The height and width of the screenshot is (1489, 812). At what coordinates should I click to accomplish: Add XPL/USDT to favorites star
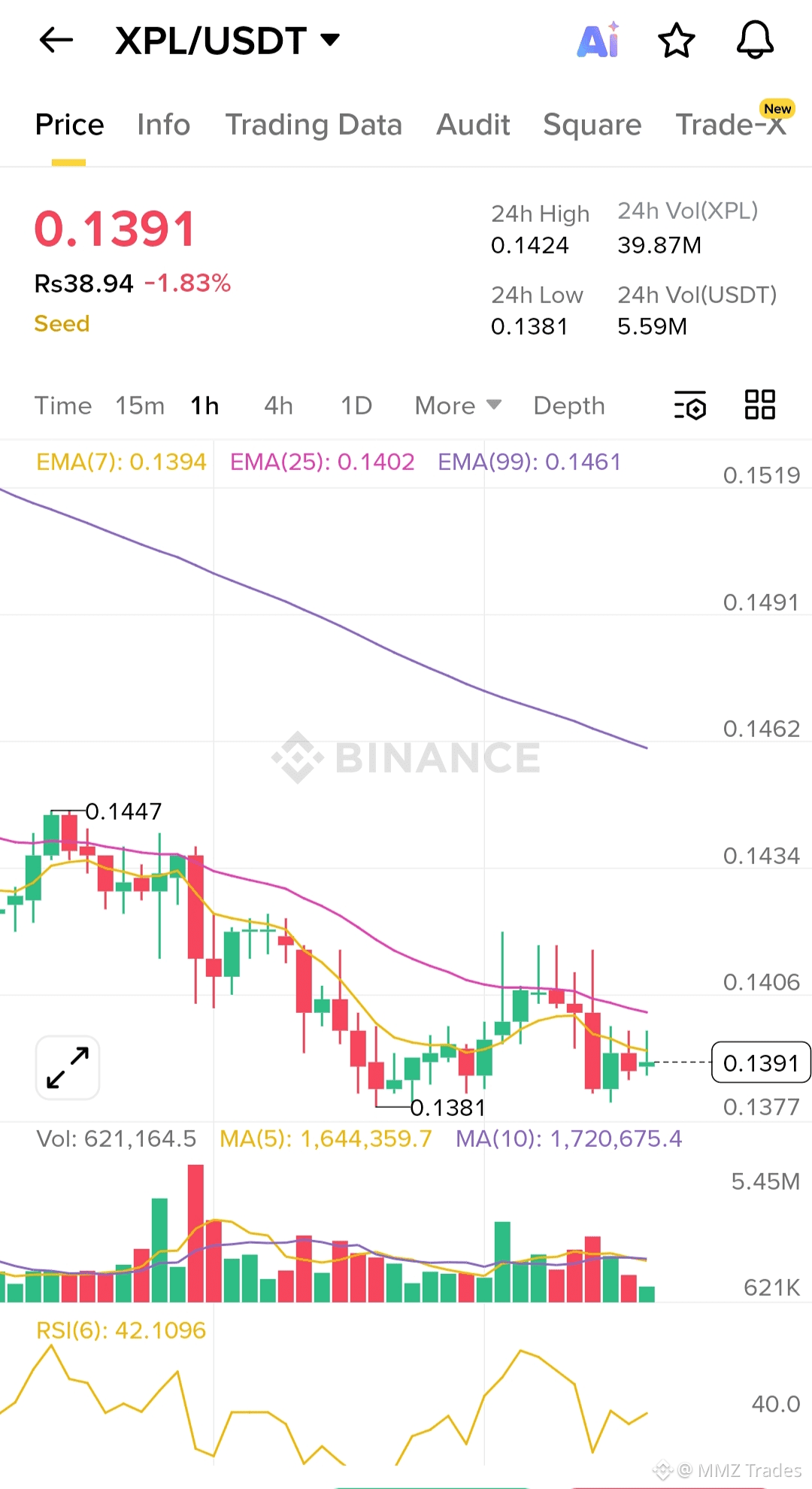676,40
